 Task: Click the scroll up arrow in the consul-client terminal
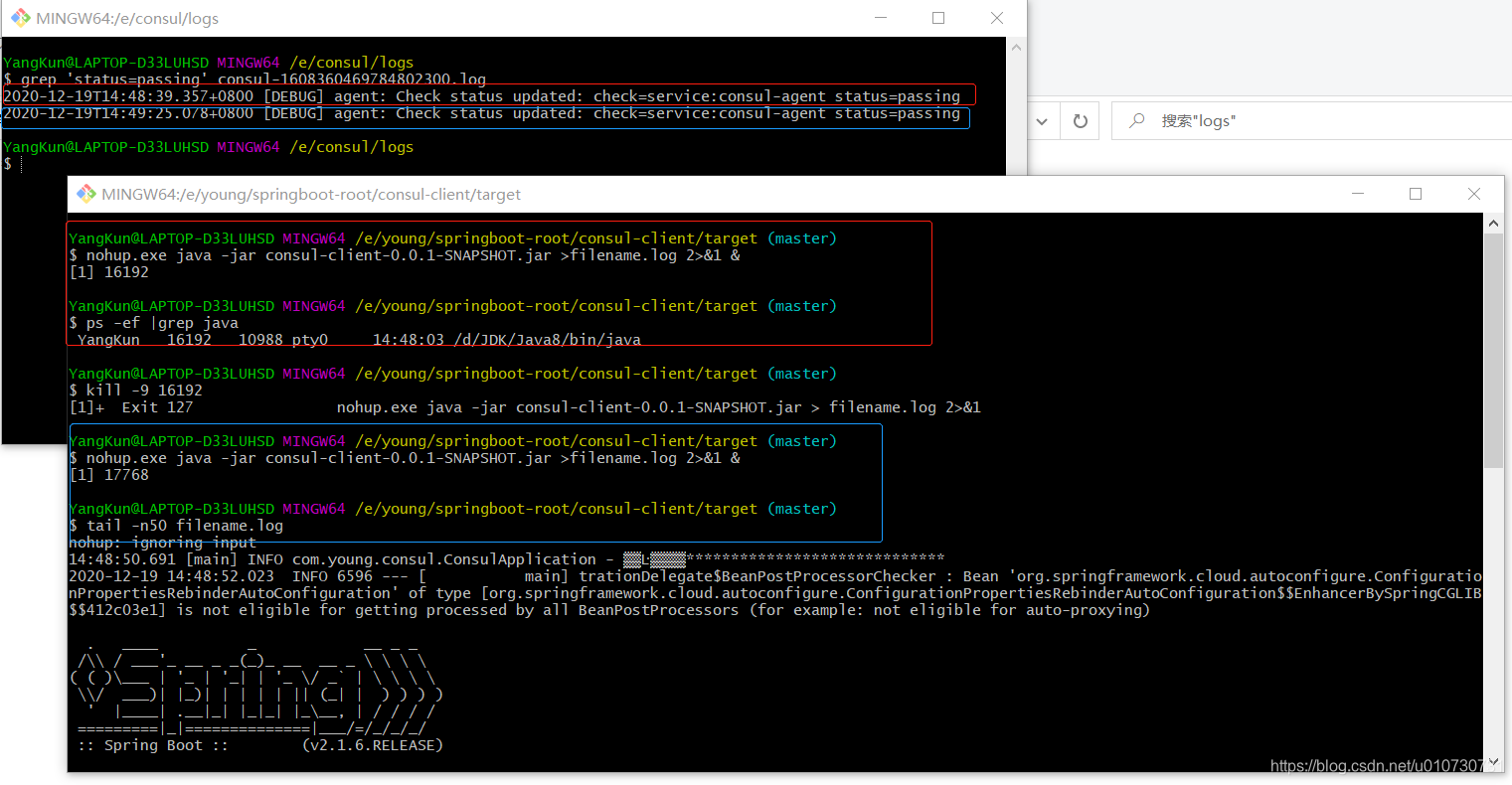coord(1493,225)
